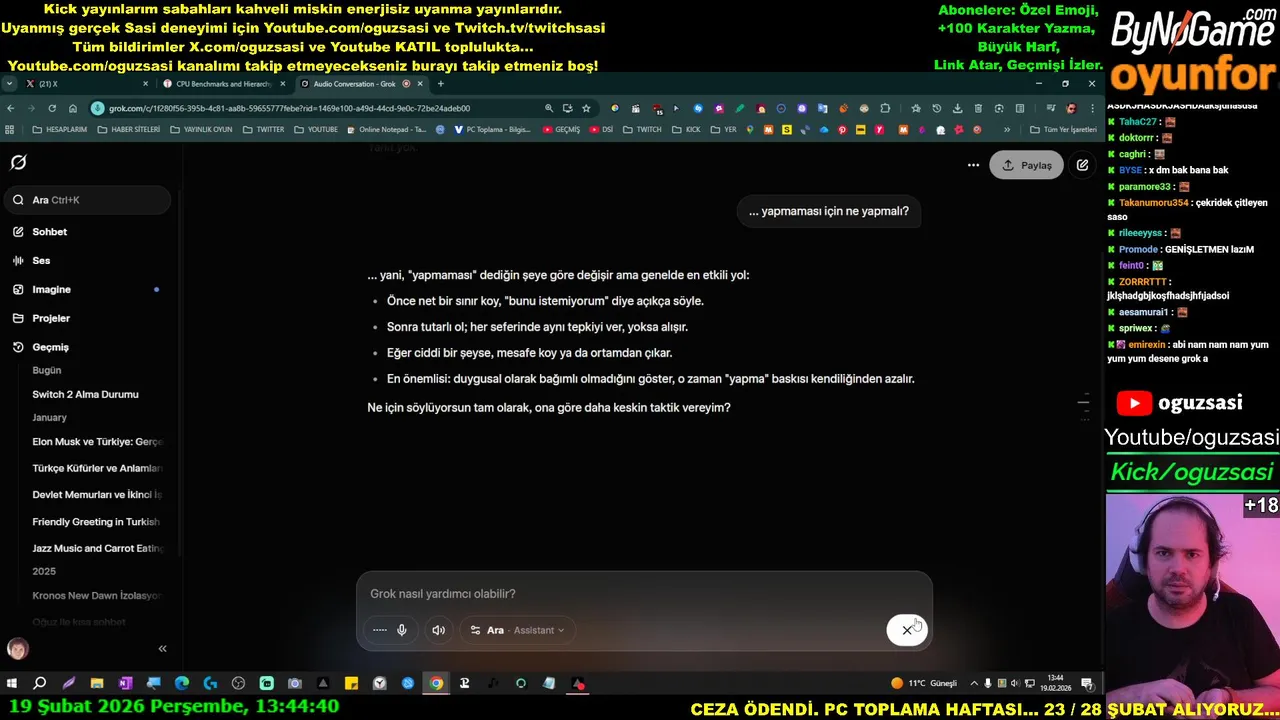Image resolution: width=1280 pixels, height=720 pixels.
Task: Close the 'Audio Conversation - Grok' tab
Action: (420, 84)
